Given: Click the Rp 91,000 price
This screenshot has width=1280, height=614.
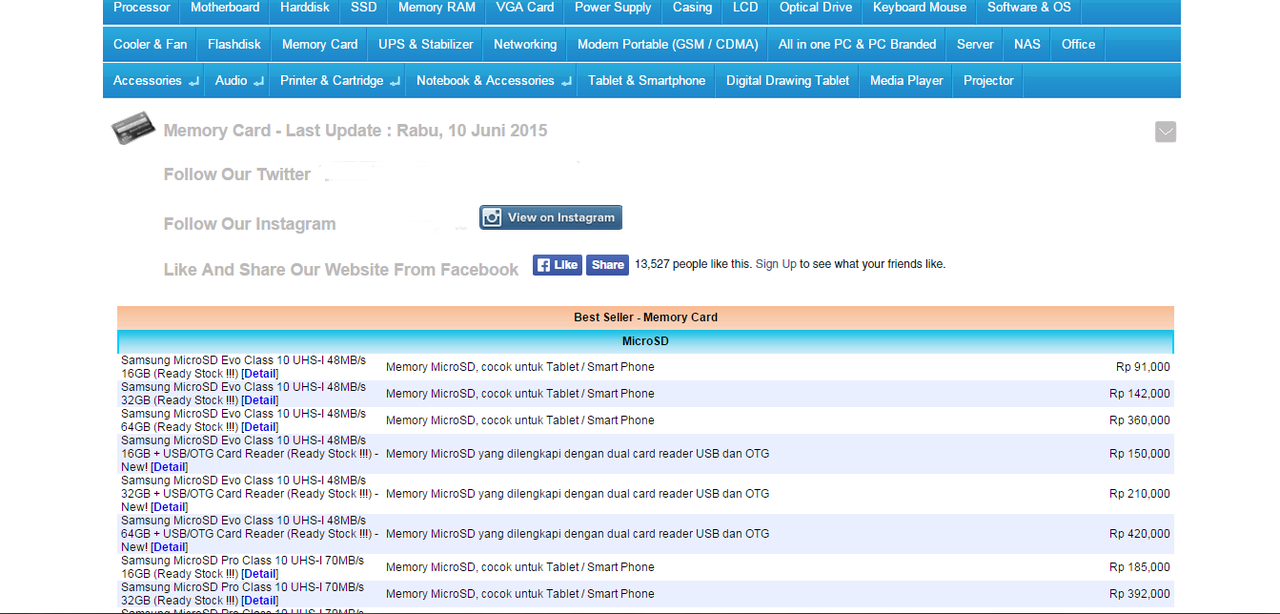Looking at the screenshot, I should 1143,367.
